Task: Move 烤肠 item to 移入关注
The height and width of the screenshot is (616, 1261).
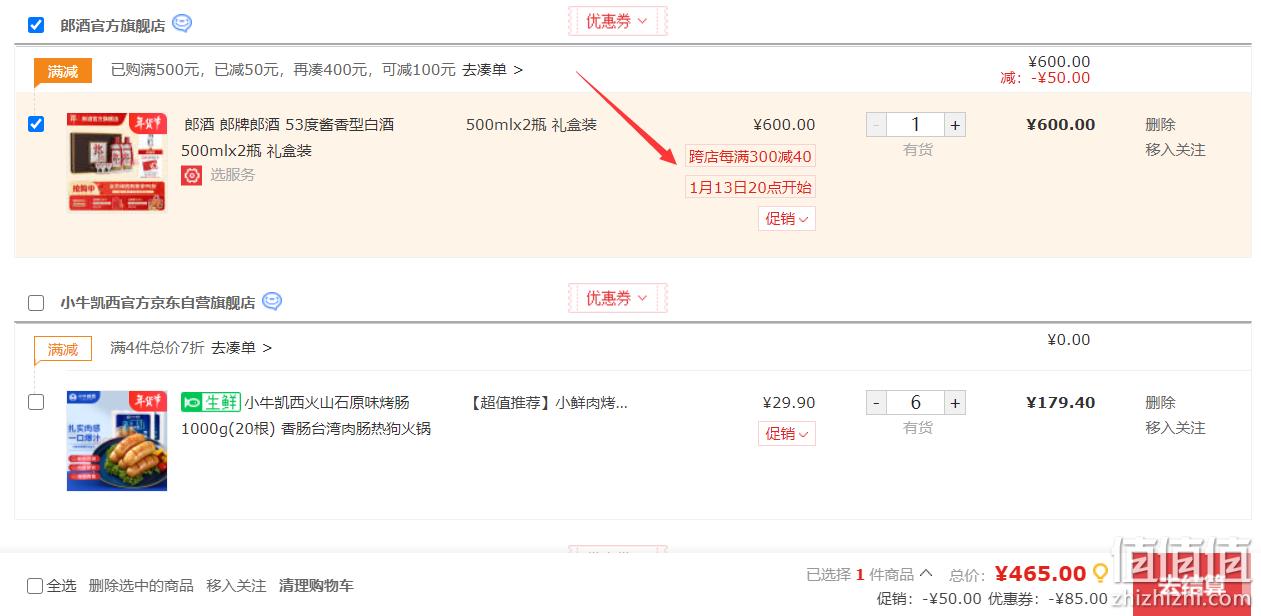Action: point(1175,428)
